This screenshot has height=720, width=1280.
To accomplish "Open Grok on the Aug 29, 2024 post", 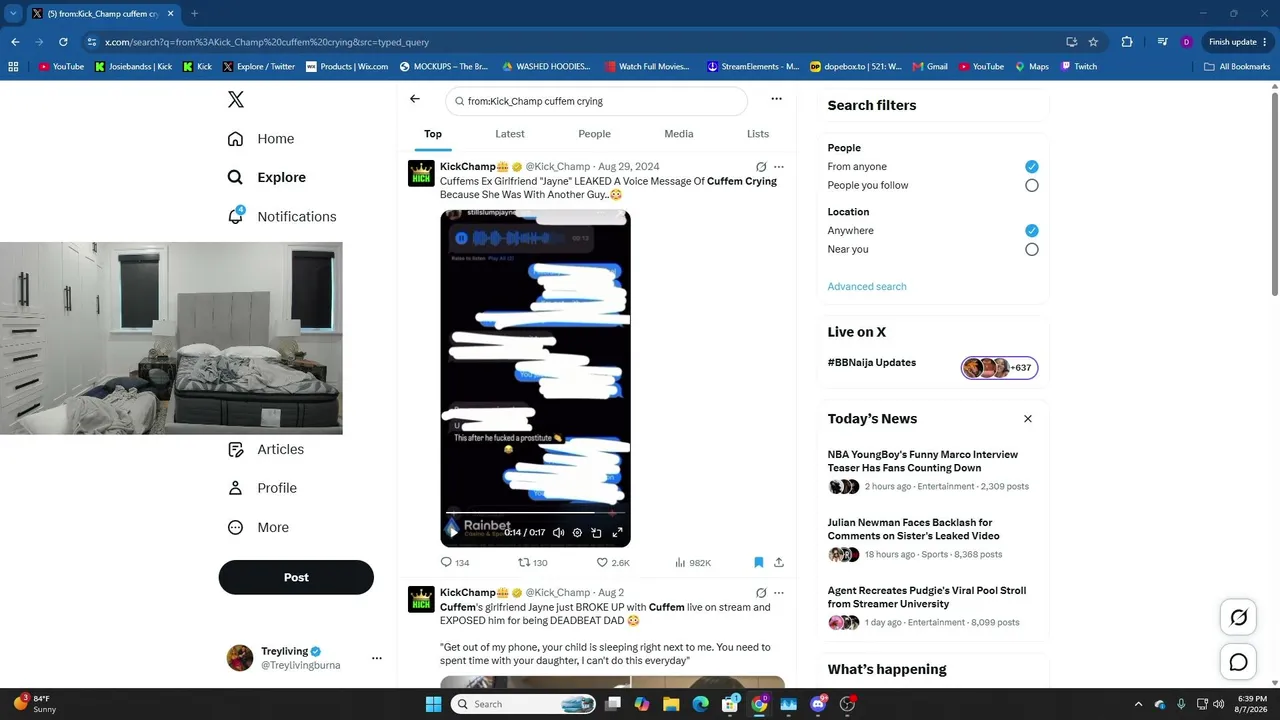I will click(761, 167).
